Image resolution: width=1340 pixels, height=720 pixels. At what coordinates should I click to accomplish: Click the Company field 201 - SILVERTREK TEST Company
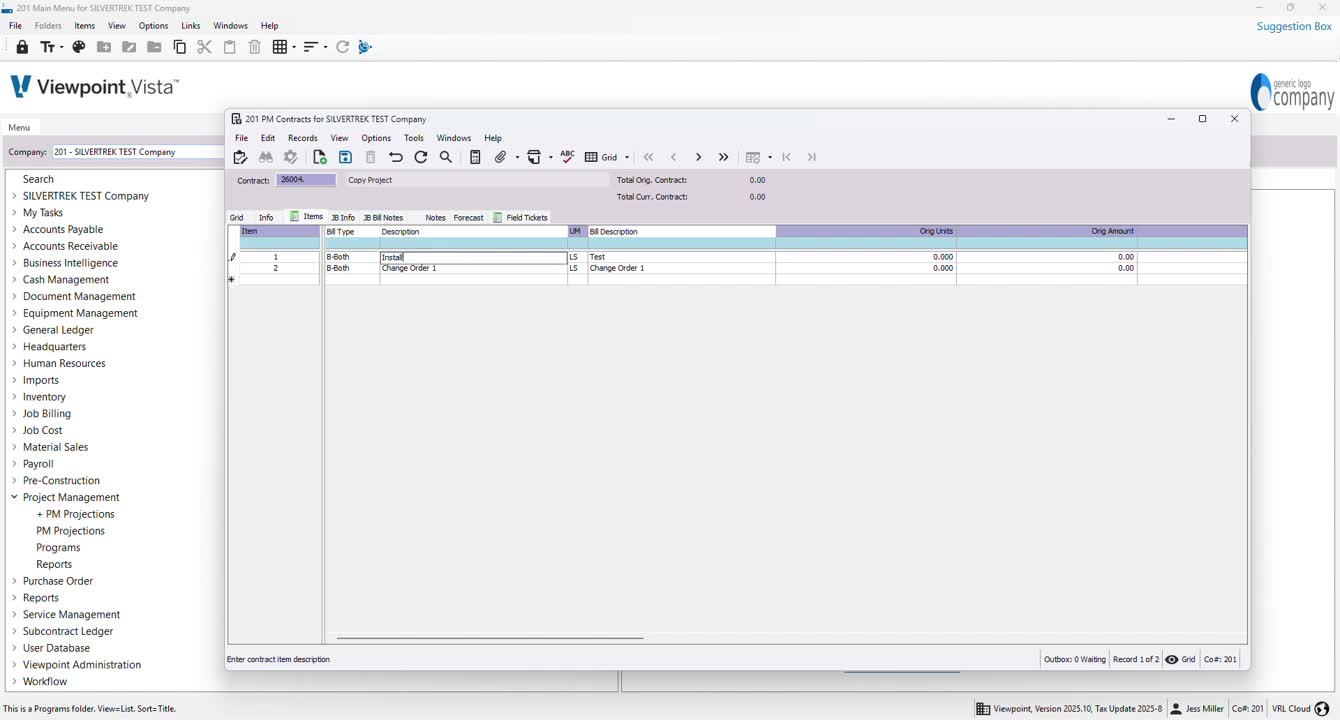tap(138, 152)
